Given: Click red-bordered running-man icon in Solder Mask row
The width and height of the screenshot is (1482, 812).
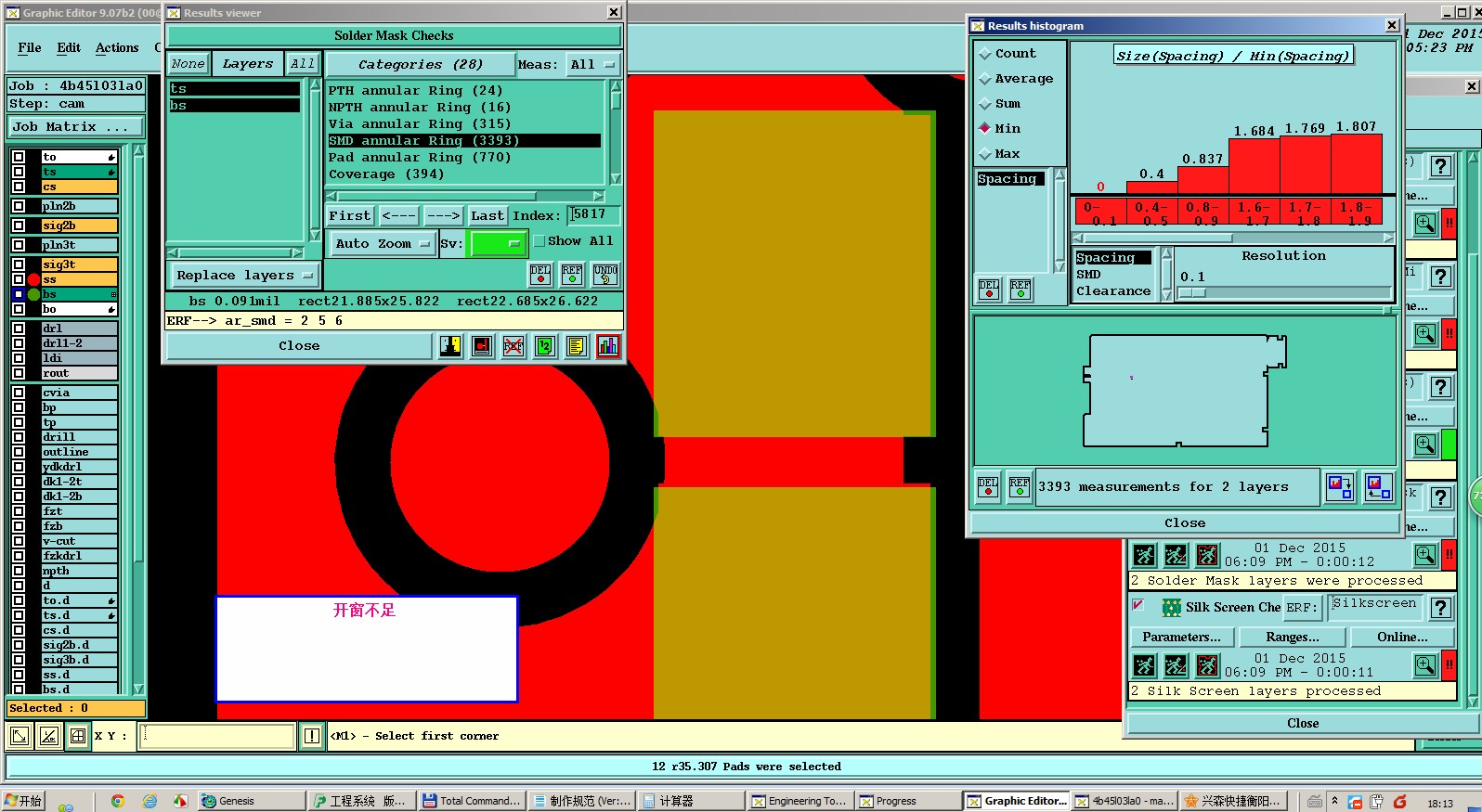Looking at the screenshot, I should click(1207, 555).
